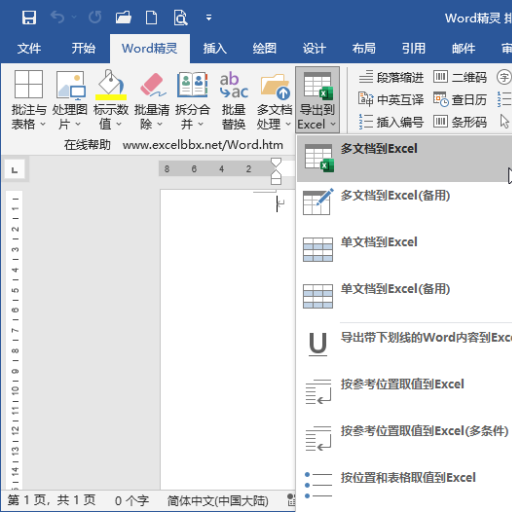Choose 按参考位置取值到Excel(多条件) menu item
The height and width of the screenshot is (512, 512).
[404, 438]
